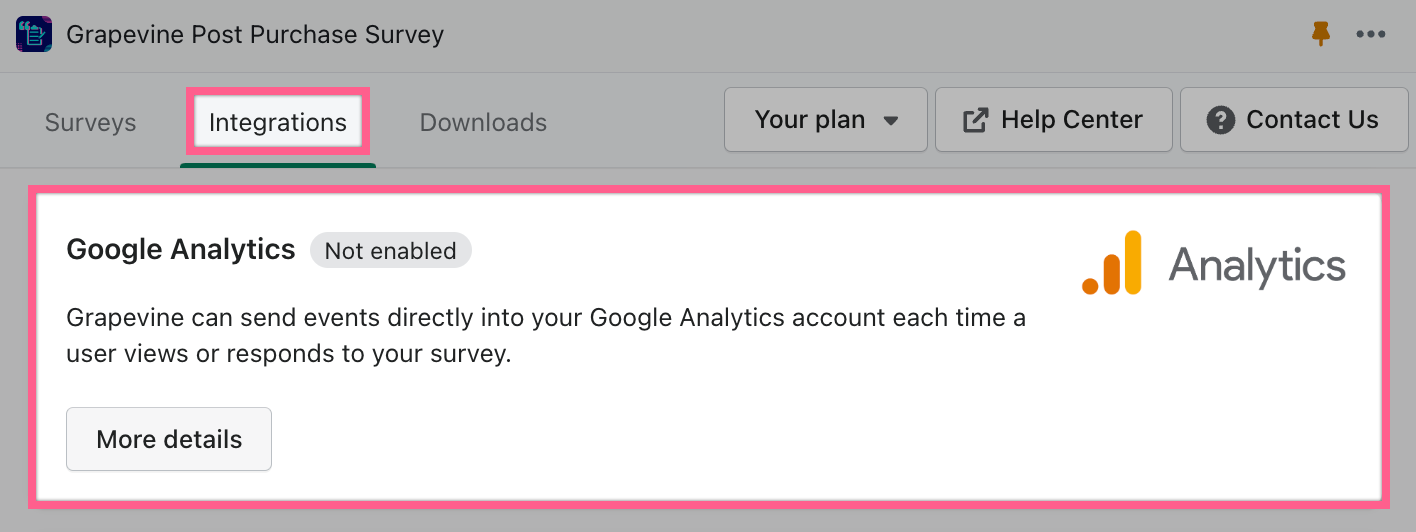Pin the app using the pushpin icon
The width and height of the screenshot is (1416, 532).
(1321, 34)
